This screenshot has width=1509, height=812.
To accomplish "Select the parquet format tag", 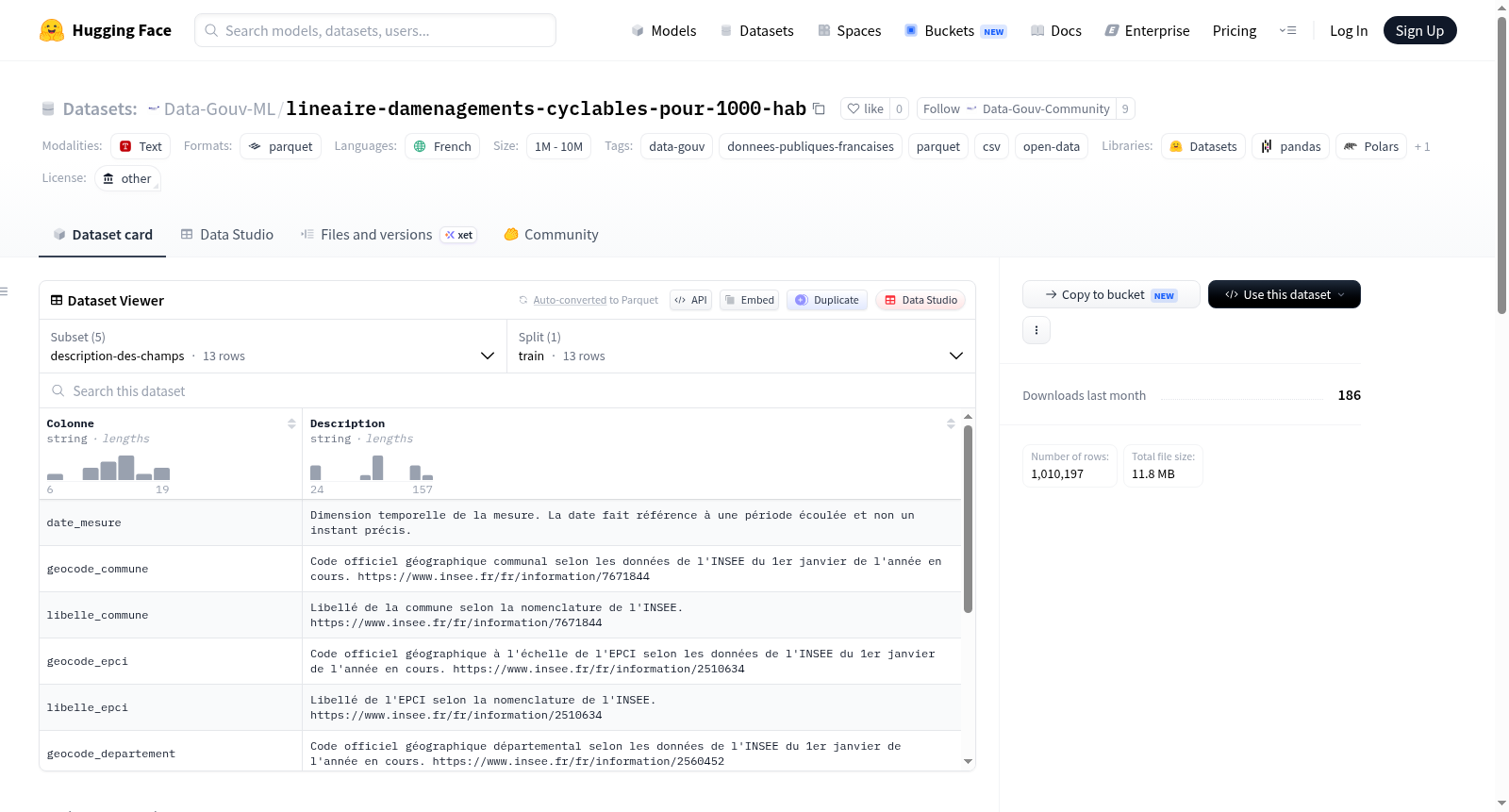I will (280, 146).
